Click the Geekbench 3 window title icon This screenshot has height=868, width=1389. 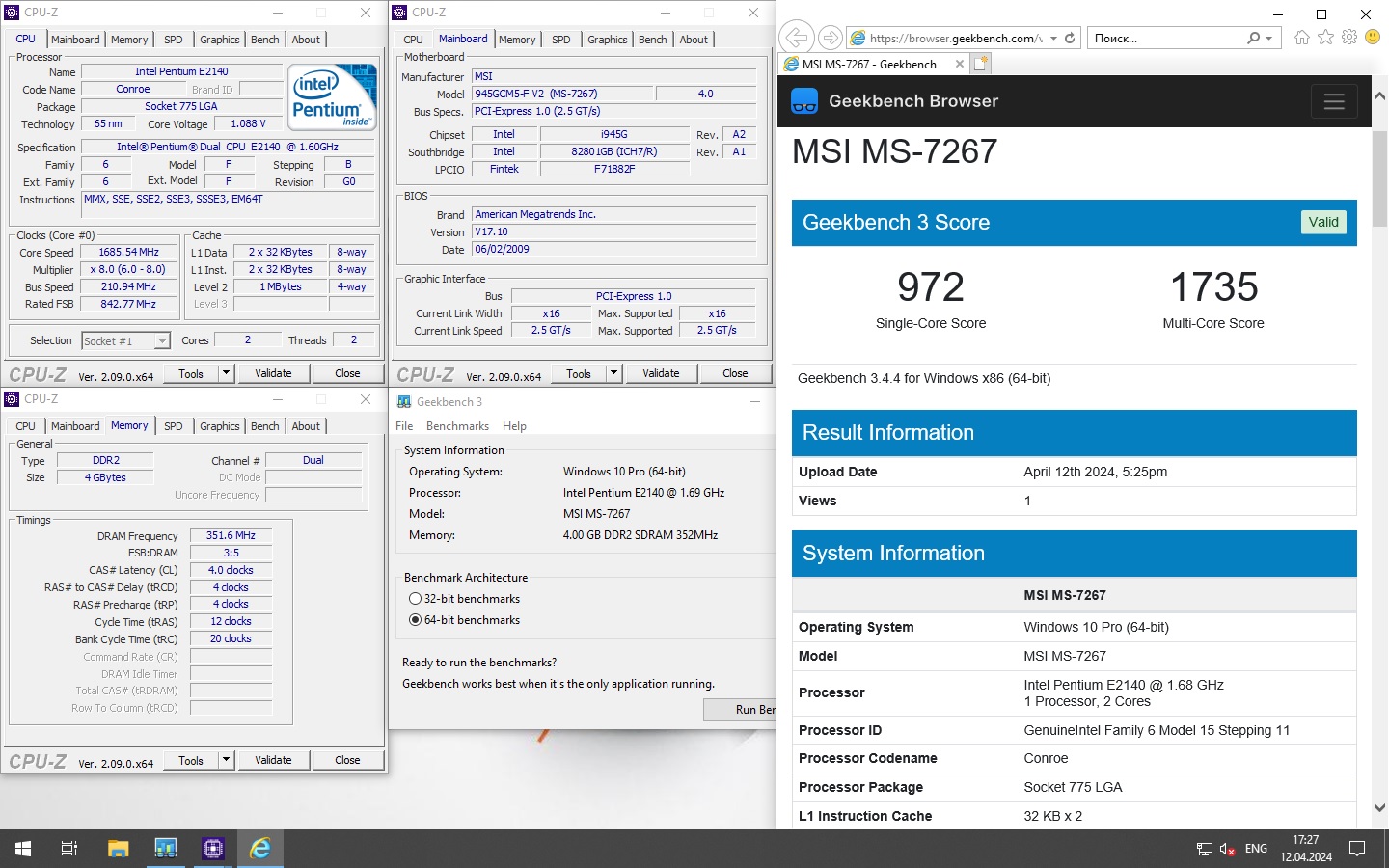pyautogui.click(x=404, y=402)
